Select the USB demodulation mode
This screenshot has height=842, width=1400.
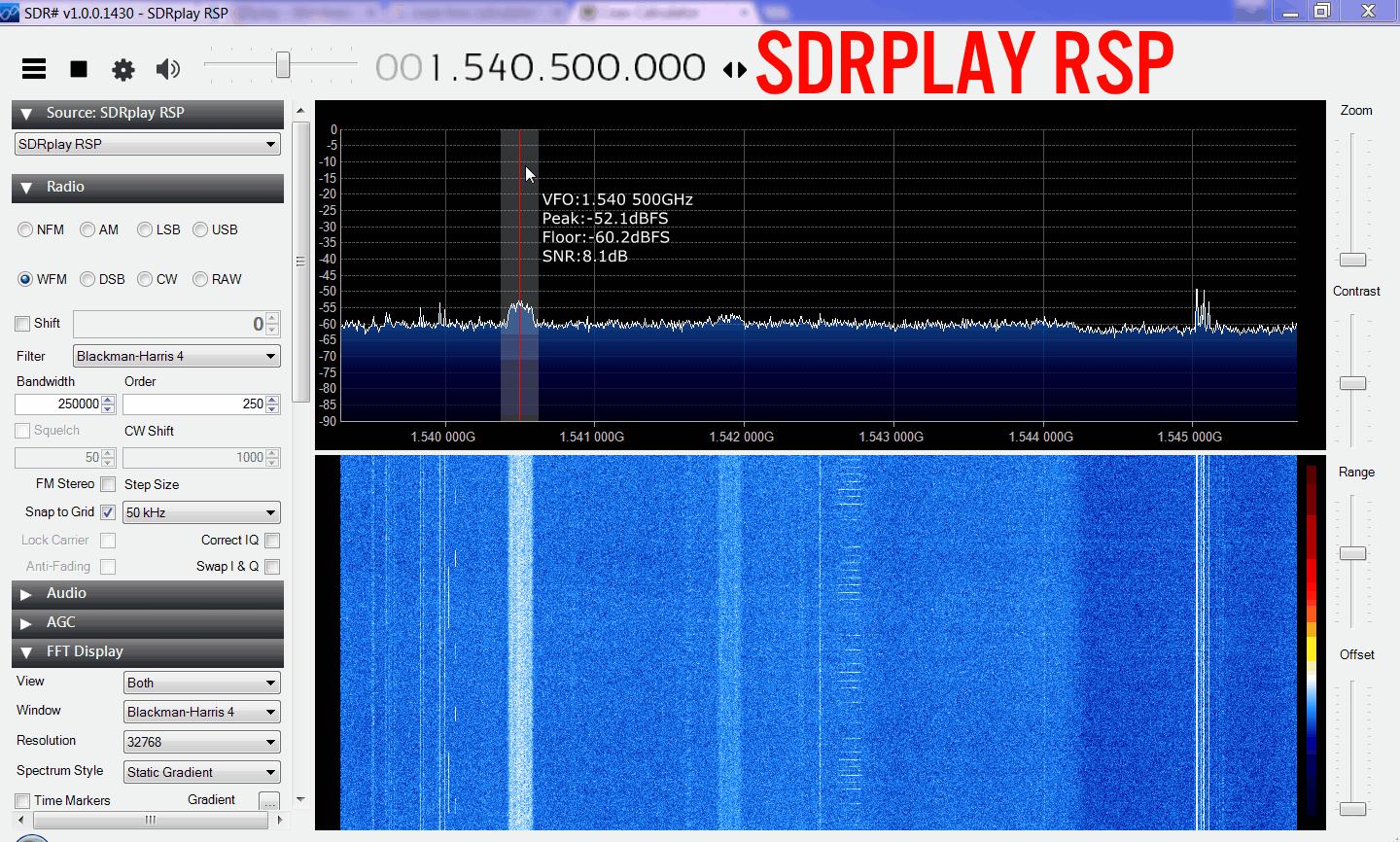point(201,230)
